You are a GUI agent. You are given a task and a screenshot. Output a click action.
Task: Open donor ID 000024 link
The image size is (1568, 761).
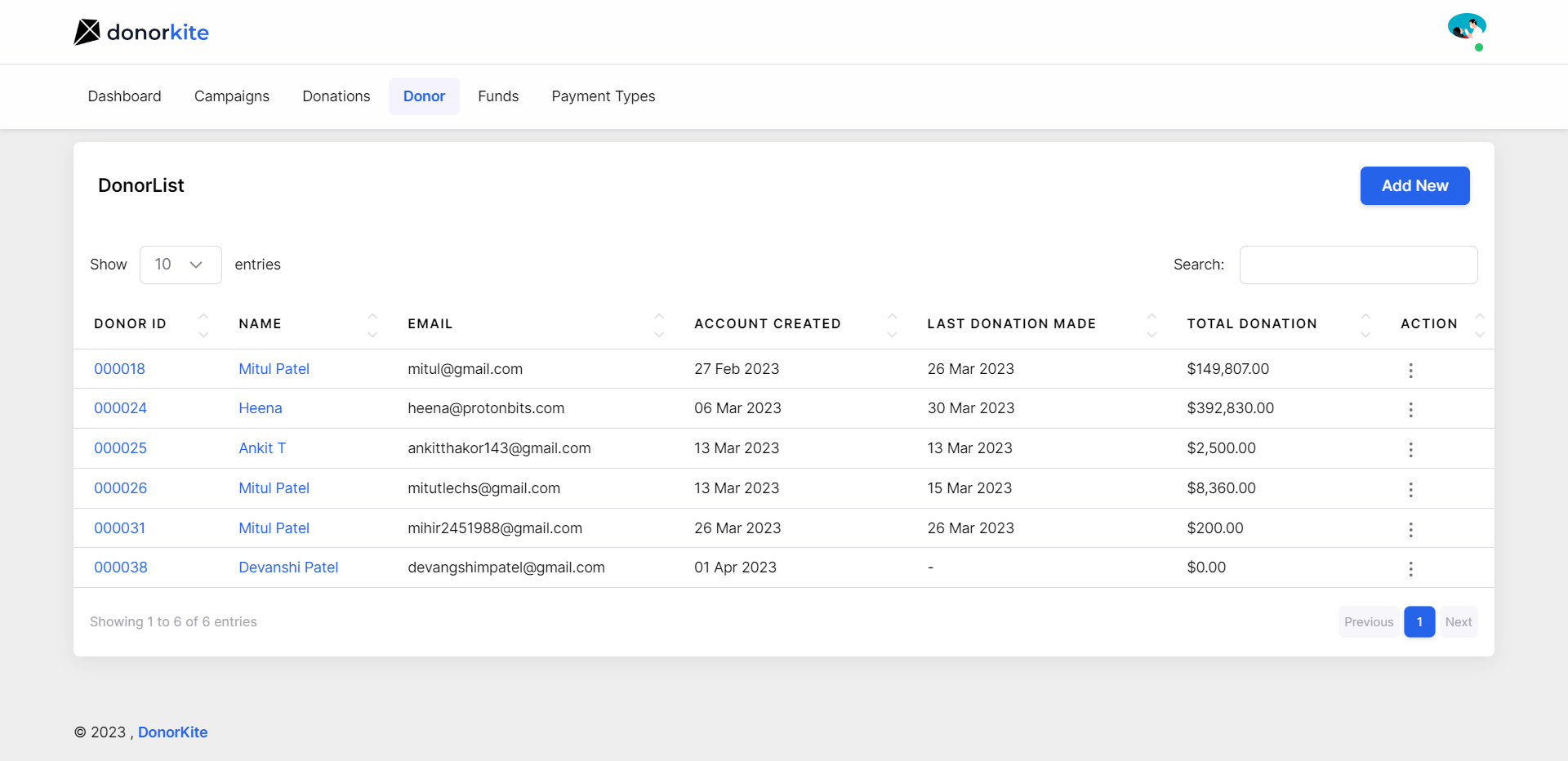pos(120,408)
